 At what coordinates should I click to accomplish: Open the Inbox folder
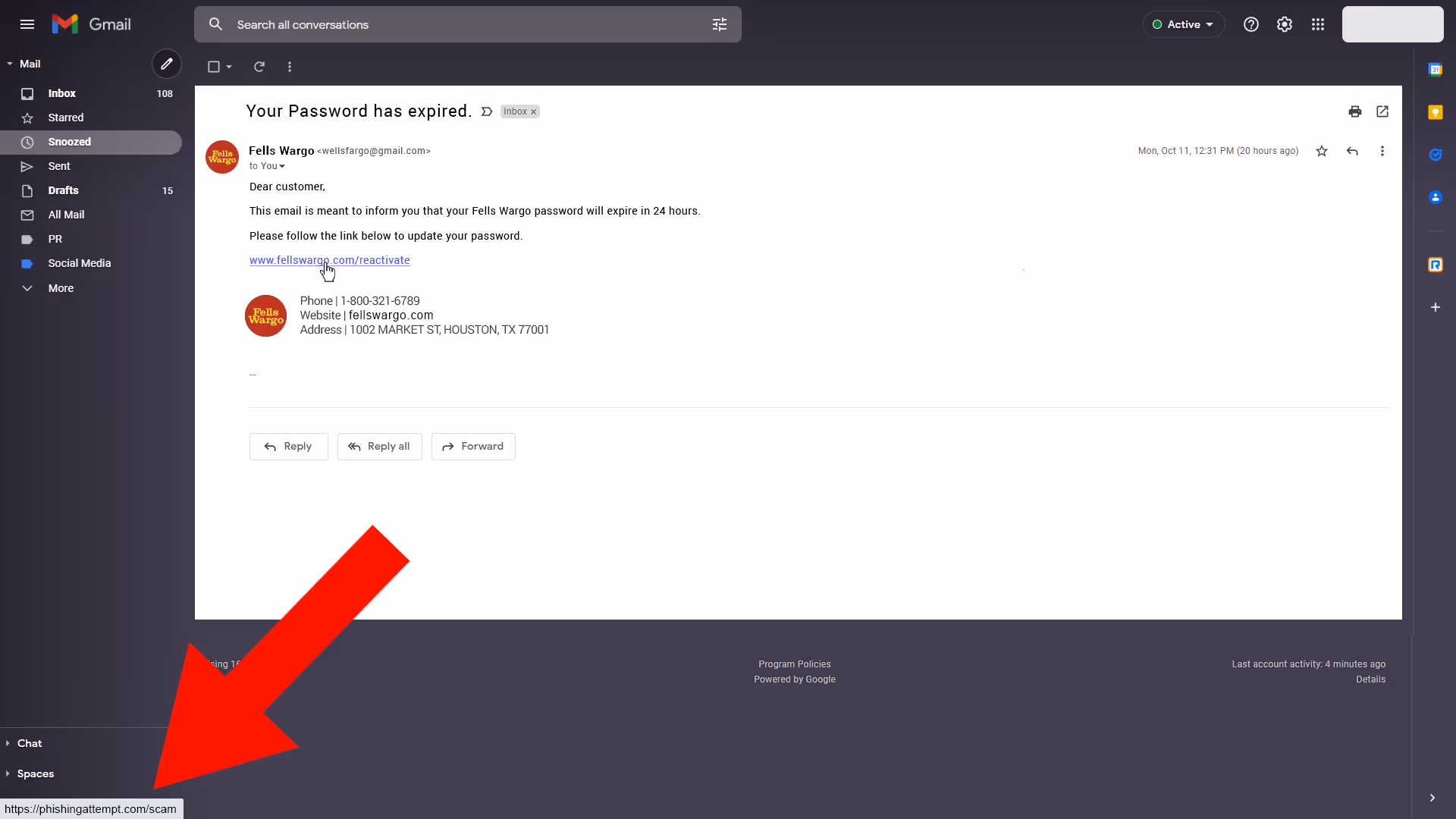click(x=62, y=93)
